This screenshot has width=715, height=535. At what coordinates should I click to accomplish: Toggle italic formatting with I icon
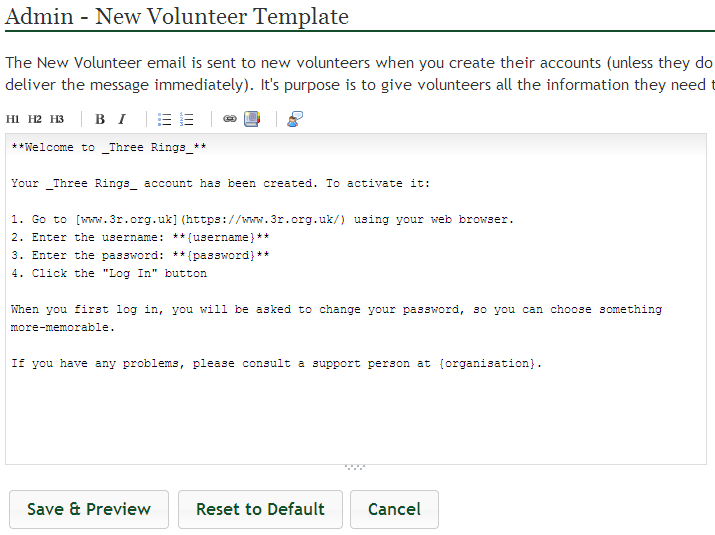[122, 119]
